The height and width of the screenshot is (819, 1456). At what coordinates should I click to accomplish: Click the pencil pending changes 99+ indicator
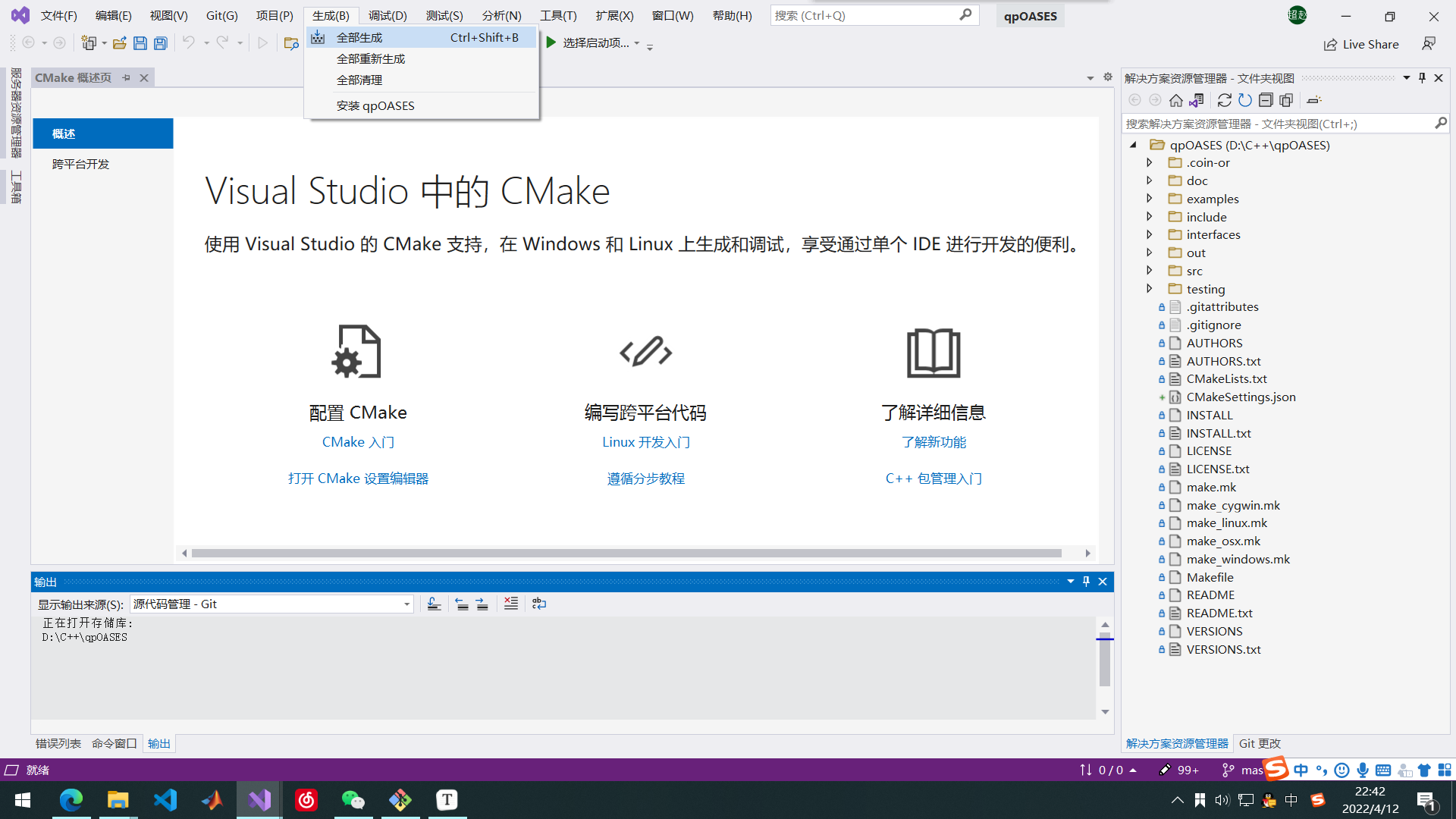[x=1179, y=770]
